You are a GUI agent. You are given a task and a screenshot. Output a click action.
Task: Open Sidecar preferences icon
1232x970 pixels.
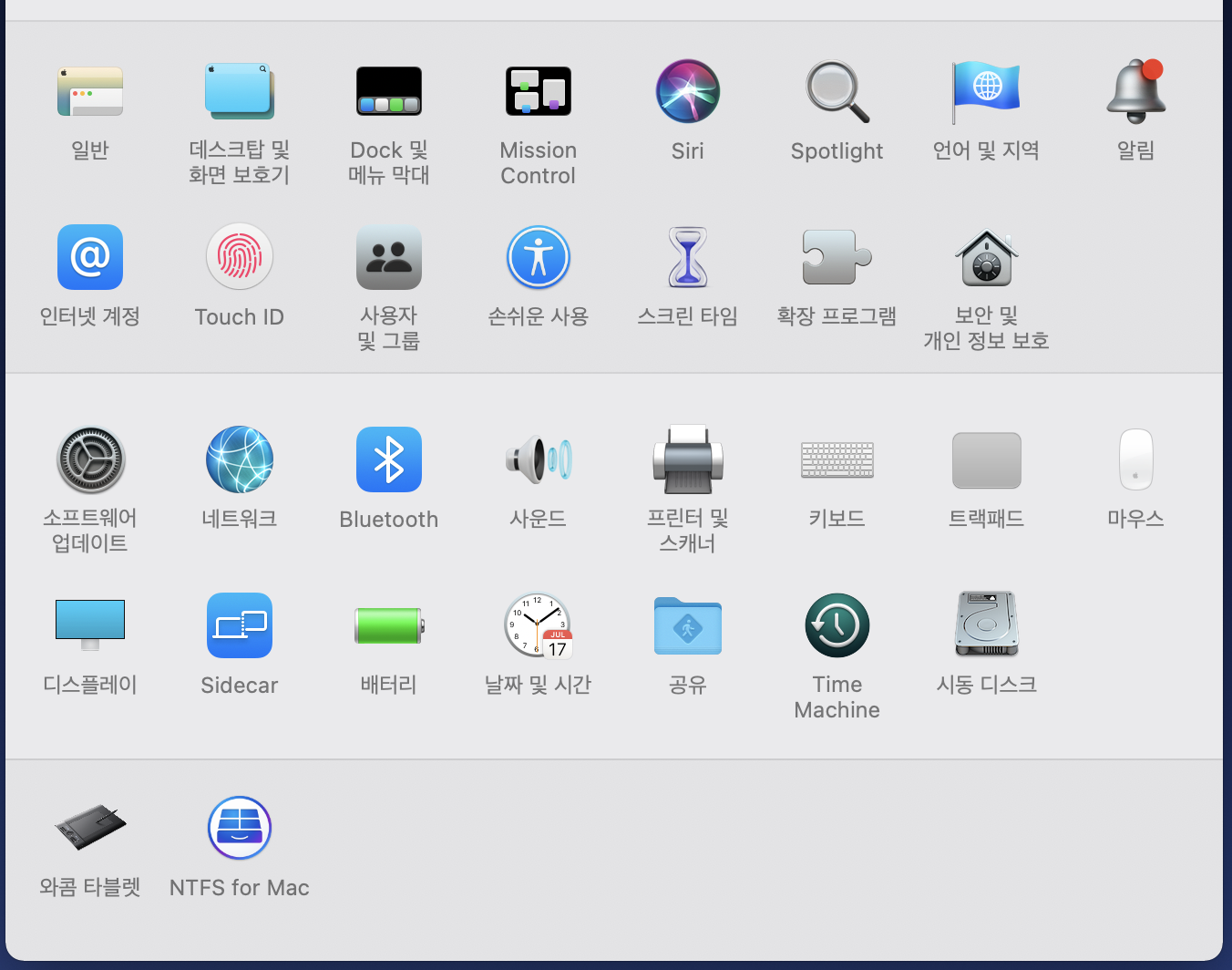(x=240, y=625)
